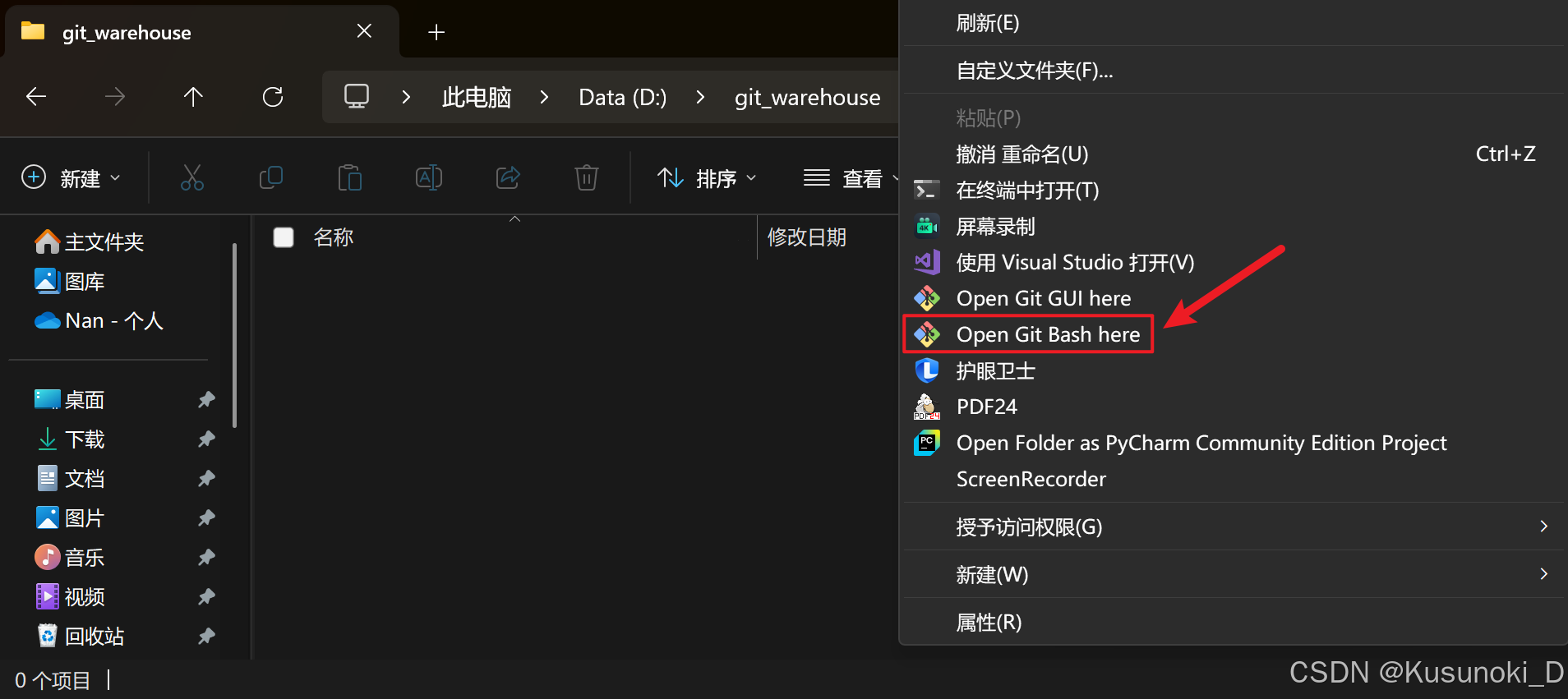Select git_warehouse in the breadcrumb
This screenshot has height=699, width=1568.
pos(808,98)
